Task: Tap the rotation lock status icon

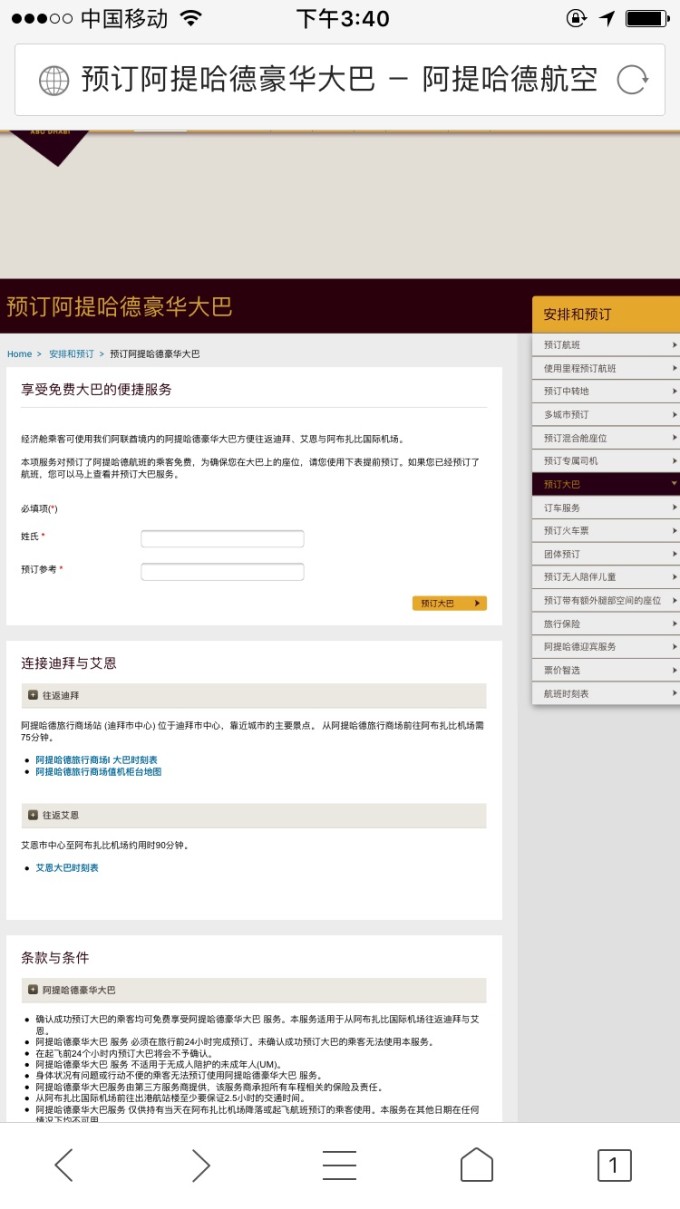Action: pos(577,18)
